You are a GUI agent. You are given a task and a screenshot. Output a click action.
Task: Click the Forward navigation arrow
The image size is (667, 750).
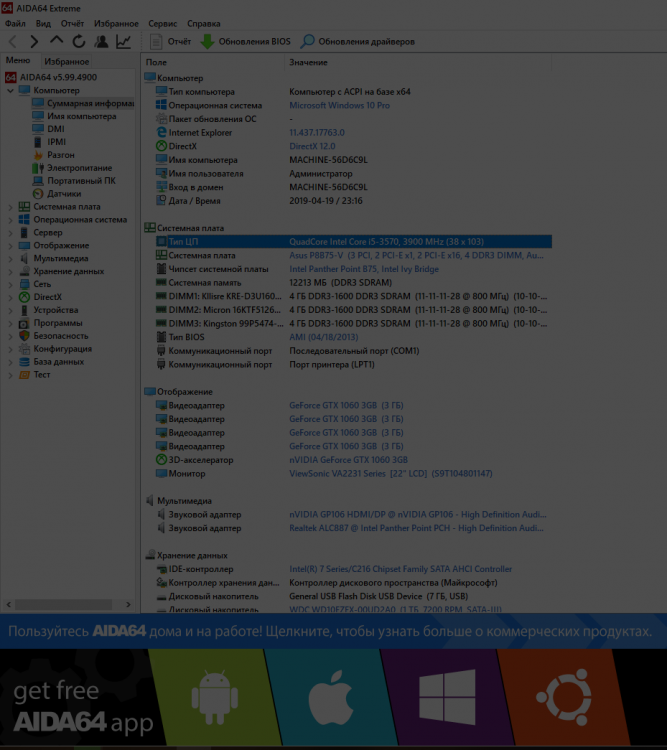coord(34,42)
